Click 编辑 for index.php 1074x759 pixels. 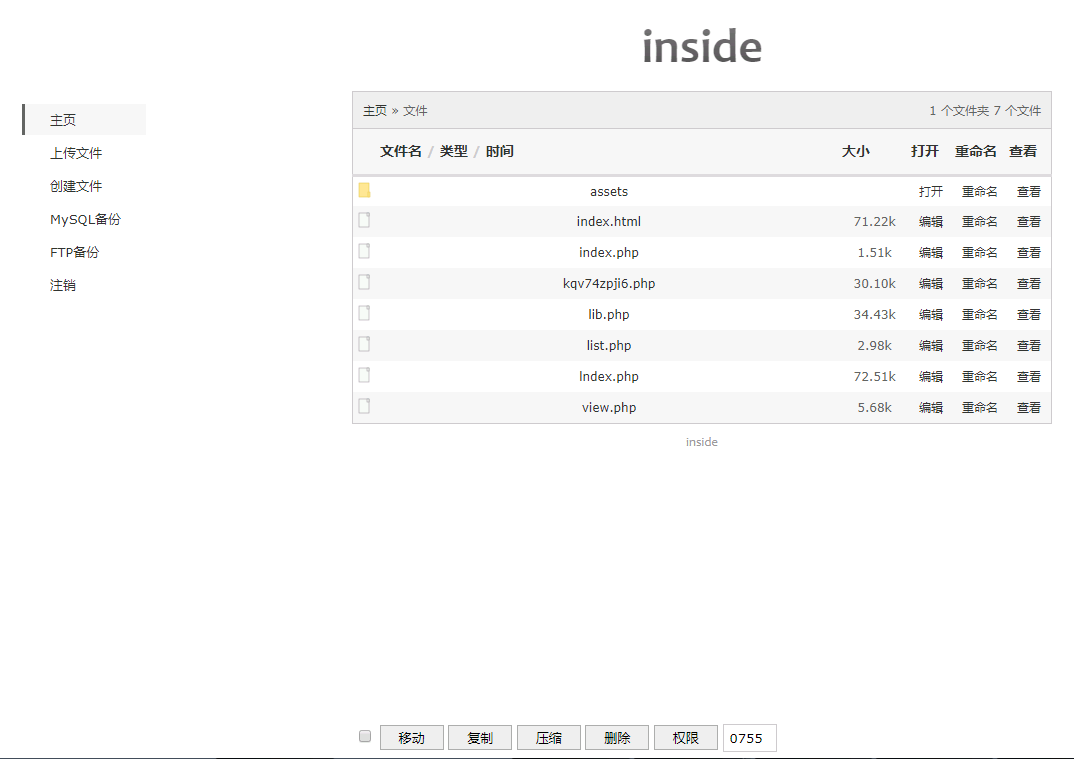(x=931, y=253)
